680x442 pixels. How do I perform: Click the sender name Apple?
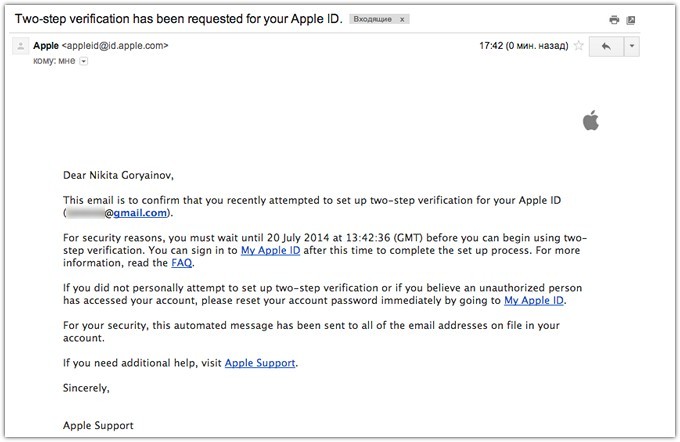click(x=45, y=46)
